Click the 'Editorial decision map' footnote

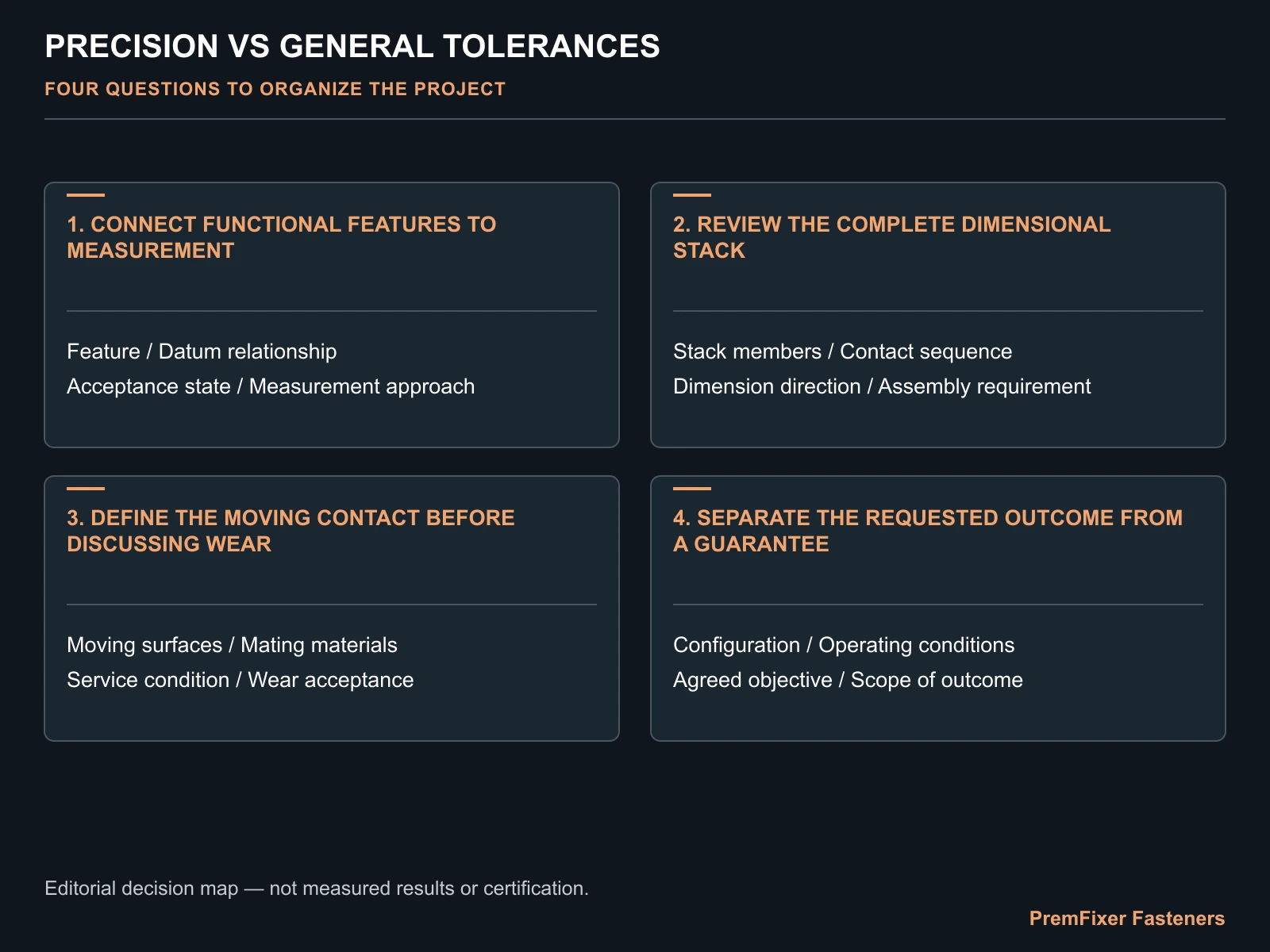[317, 889]
